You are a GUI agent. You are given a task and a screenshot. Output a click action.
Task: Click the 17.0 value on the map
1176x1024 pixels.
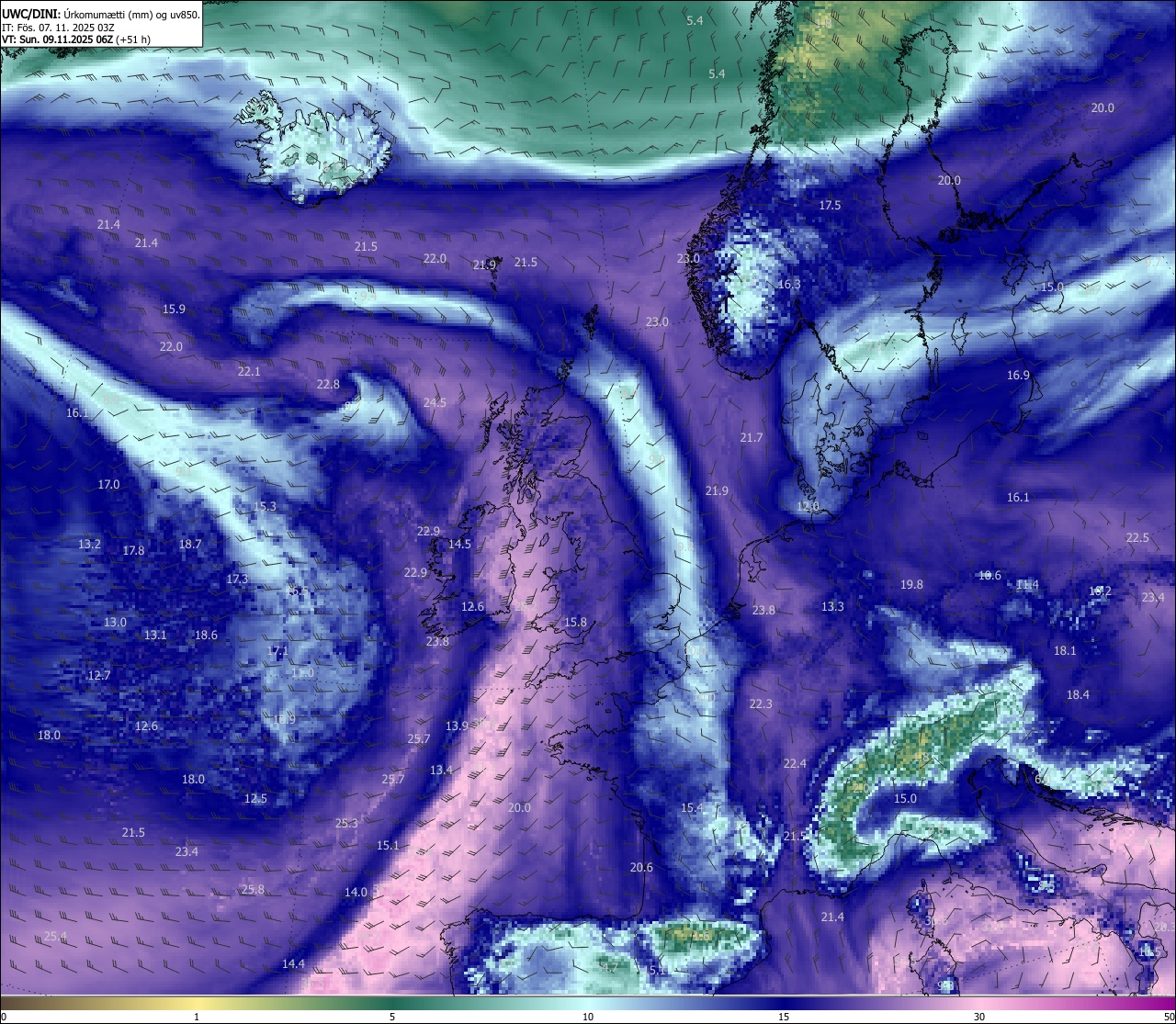[108, 485]
